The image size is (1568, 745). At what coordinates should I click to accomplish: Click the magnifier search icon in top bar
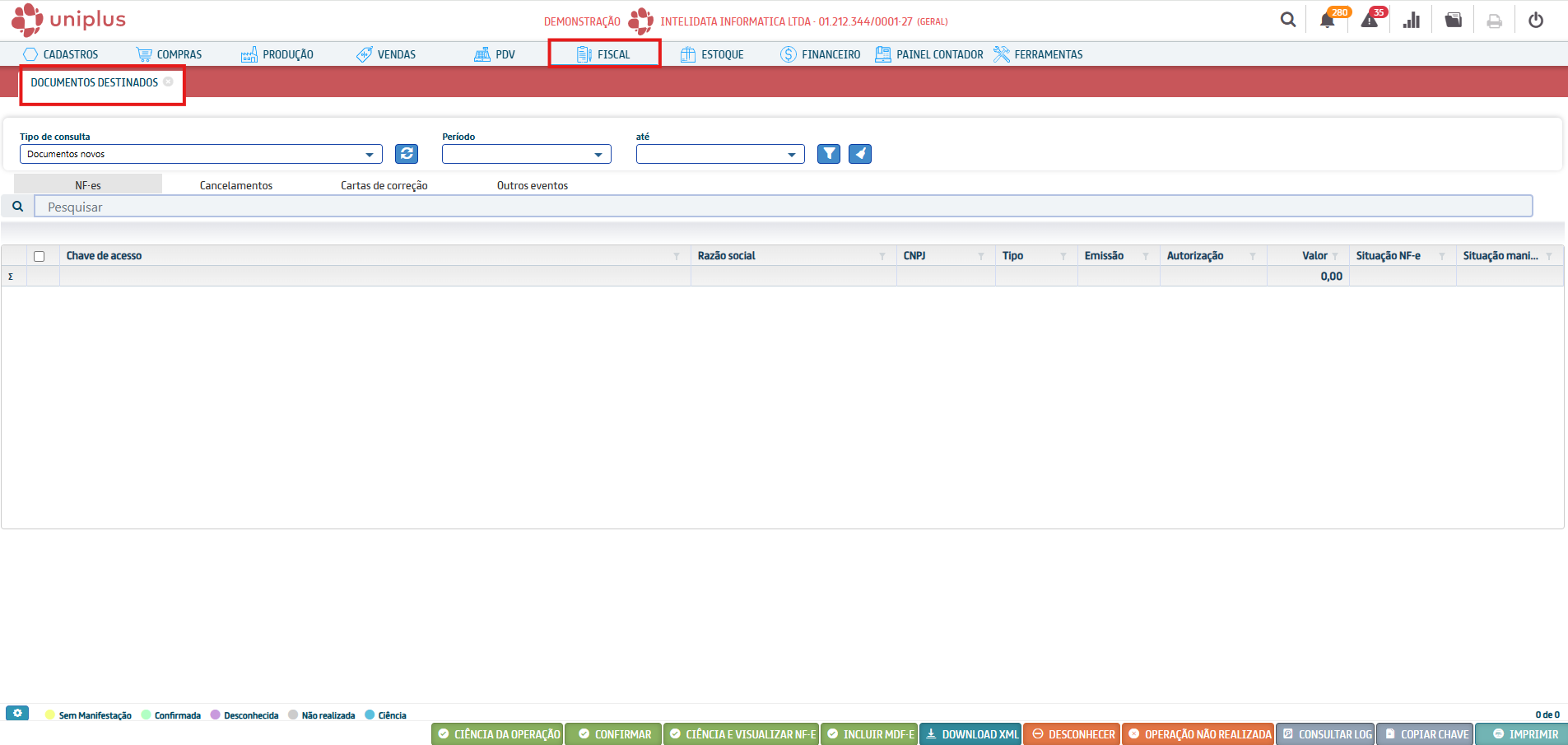coord(1288,20)
